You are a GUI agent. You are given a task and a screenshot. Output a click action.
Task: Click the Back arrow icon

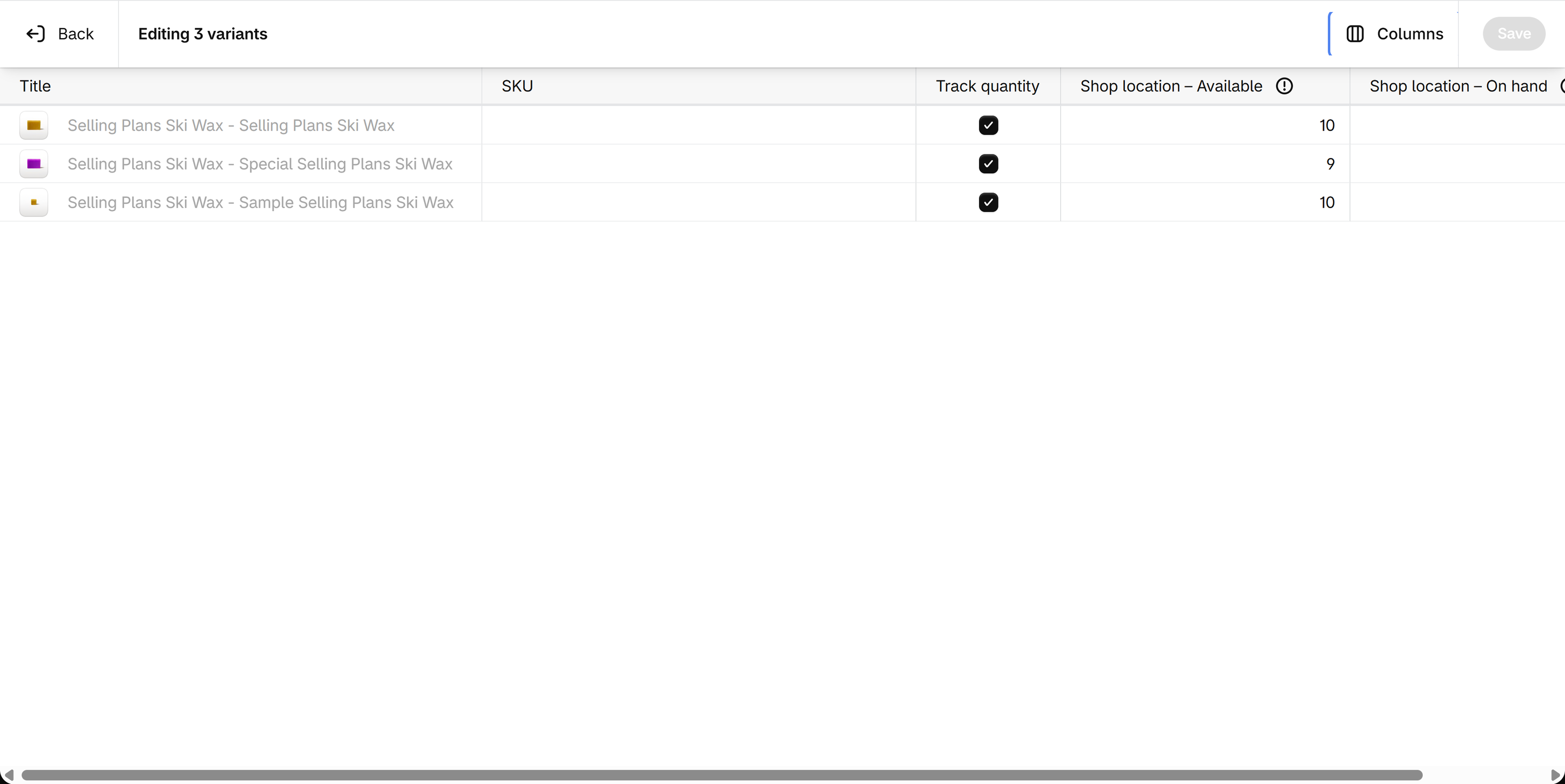pyautogui.click(x=36, y=34)
